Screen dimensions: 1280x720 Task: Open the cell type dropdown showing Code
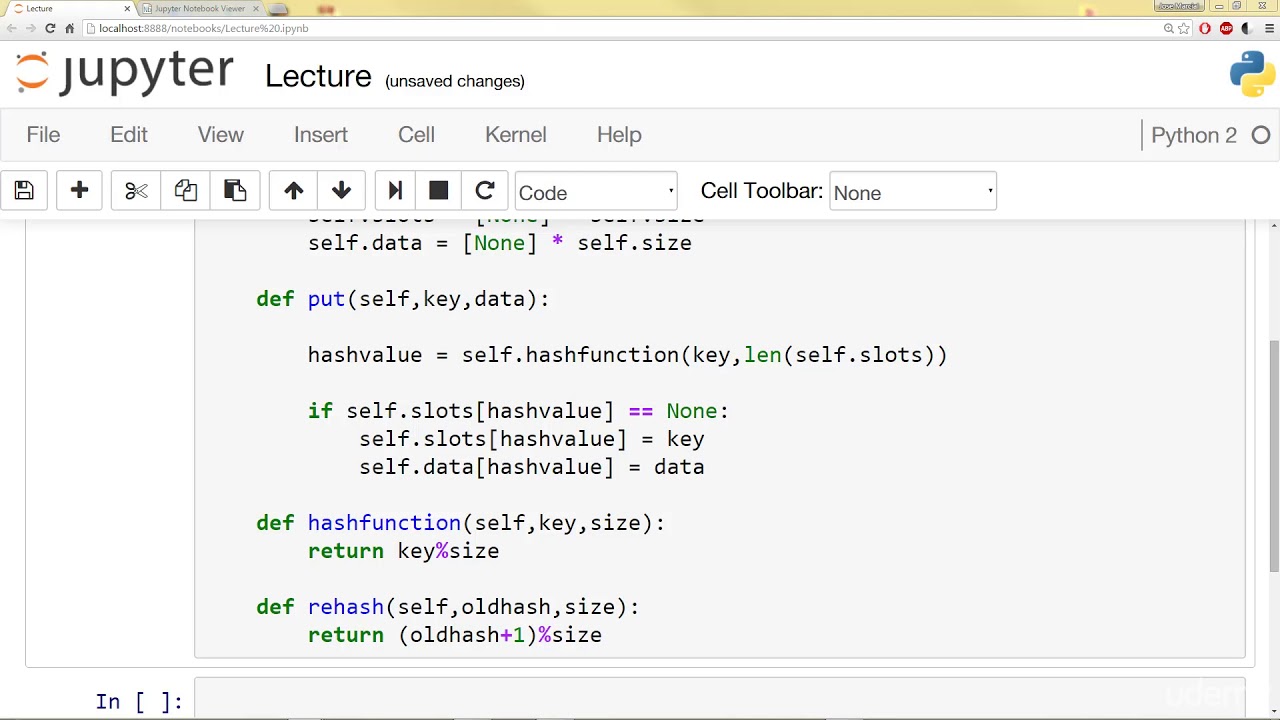pos(596,192)
